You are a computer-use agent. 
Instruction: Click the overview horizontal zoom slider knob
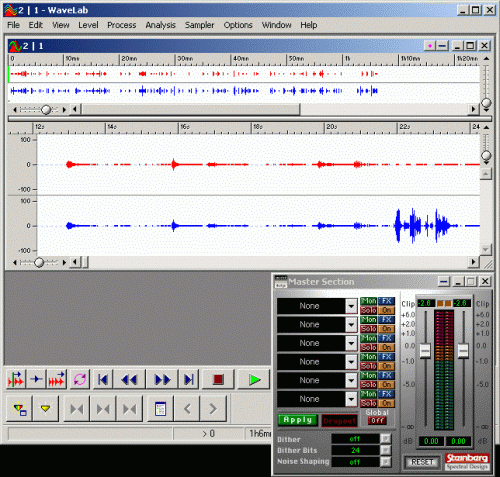[46, 109]
